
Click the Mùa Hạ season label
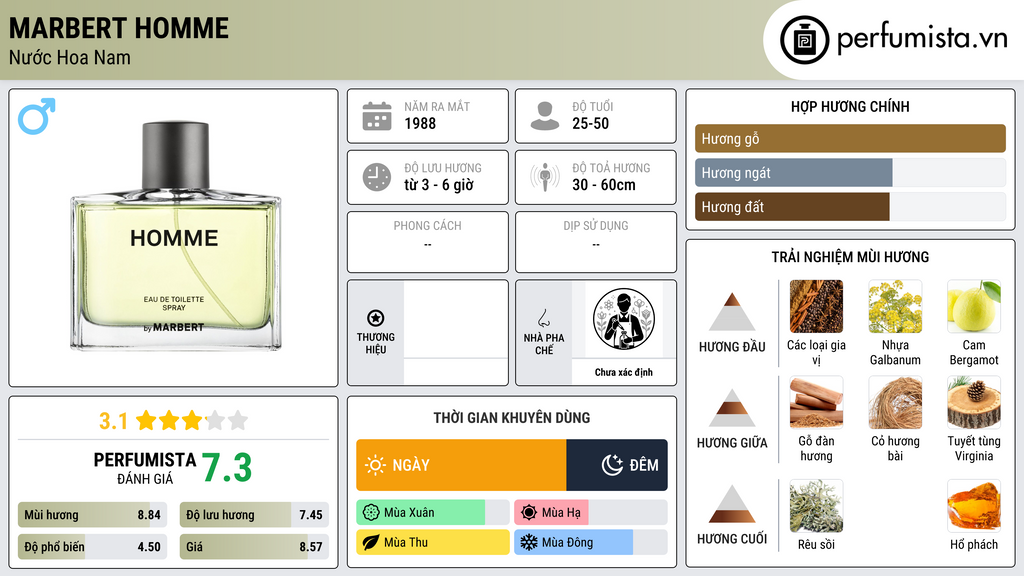tap(561, 513)
